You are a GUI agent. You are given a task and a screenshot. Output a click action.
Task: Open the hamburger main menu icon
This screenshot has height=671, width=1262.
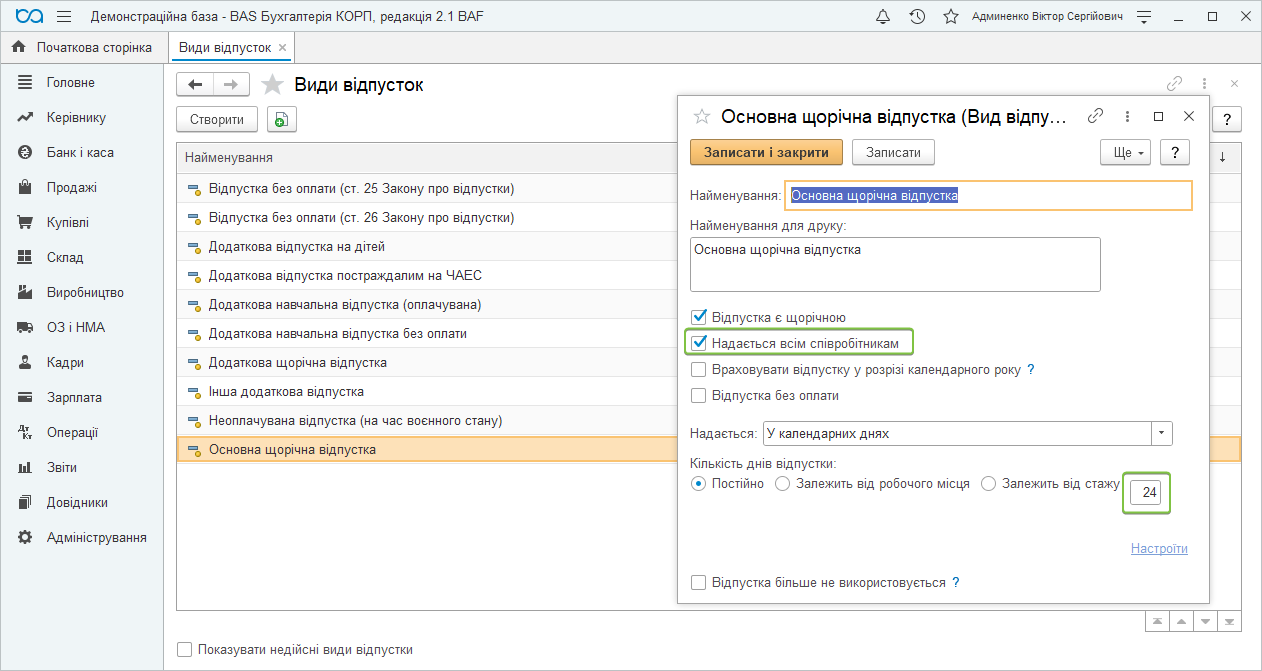point(64,17)
